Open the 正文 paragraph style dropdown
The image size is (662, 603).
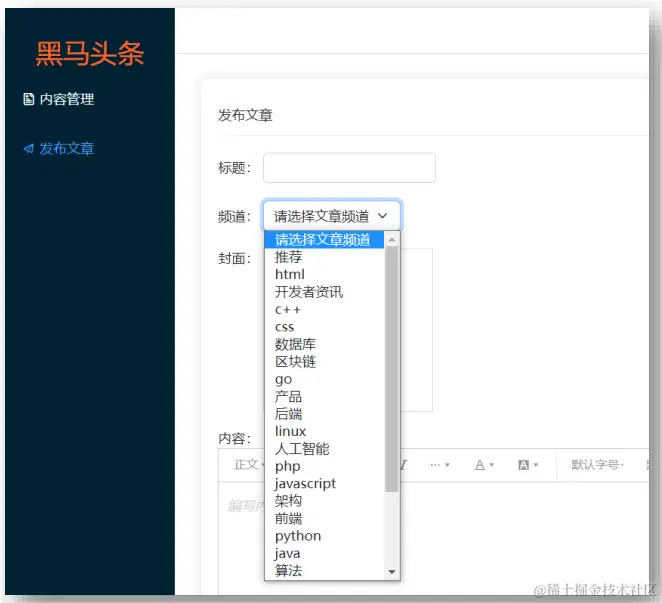pyautogui.click(x=248, y=465)
